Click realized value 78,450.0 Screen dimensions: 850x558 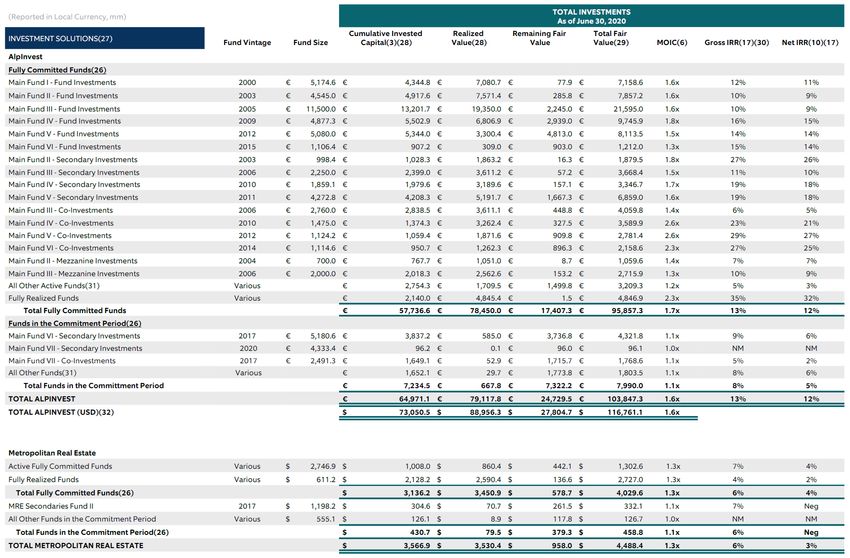tap(485, 311)
